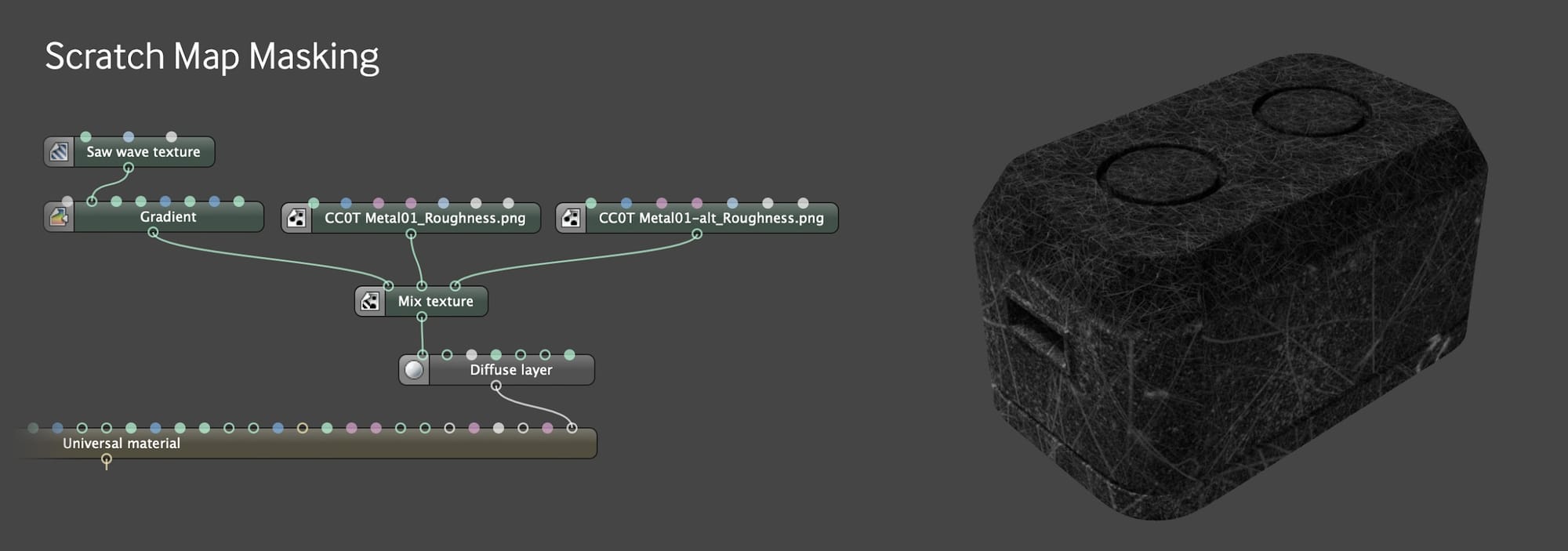Click the Gradient node output pin

coord(153,233)
